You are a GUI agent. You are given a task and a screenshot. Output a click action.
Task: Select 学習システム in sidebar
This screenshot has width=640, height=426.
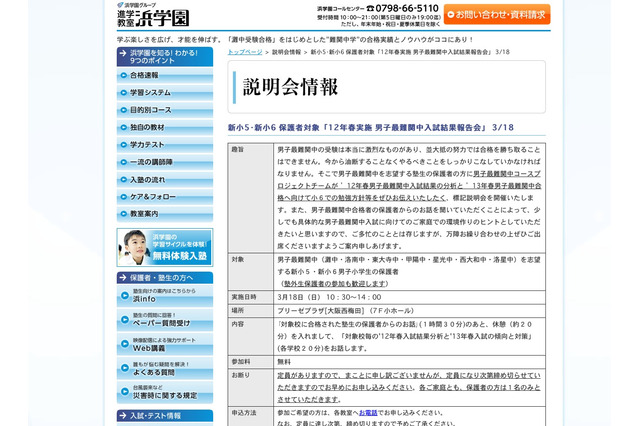(x=164, y=93)
